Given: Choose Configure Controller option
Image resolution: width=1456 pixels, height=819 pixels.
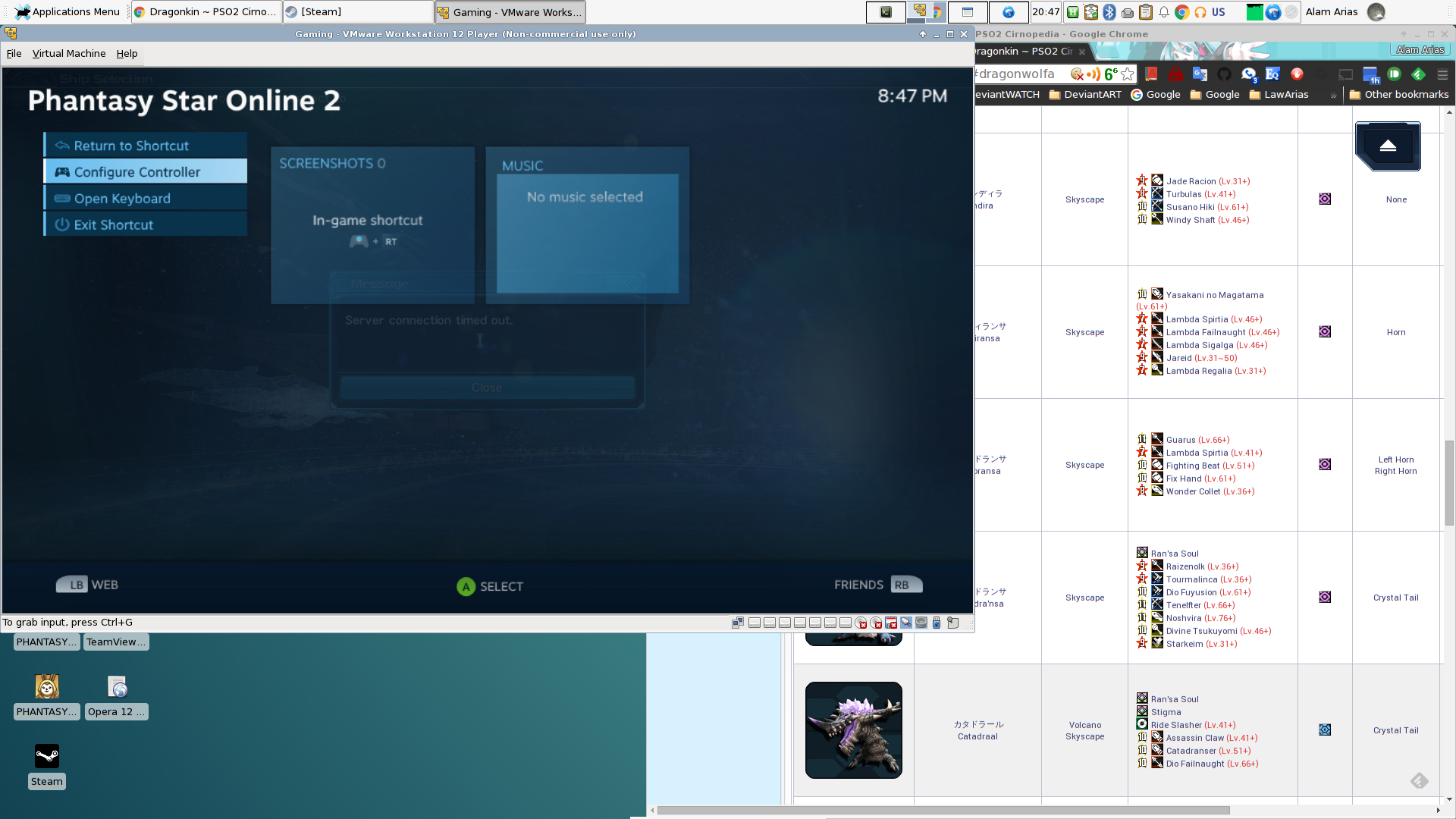Looking at the screenshot, I should pyautogui.click(x=146, y=171).
